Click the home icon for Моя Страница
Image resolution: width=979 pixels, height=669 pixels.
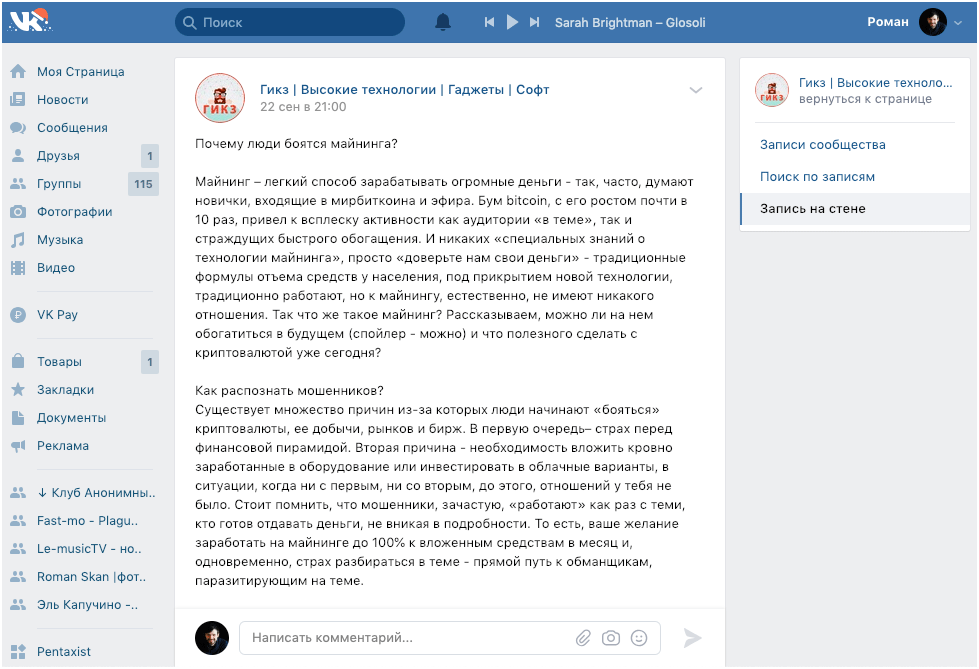tap(18, 72)
